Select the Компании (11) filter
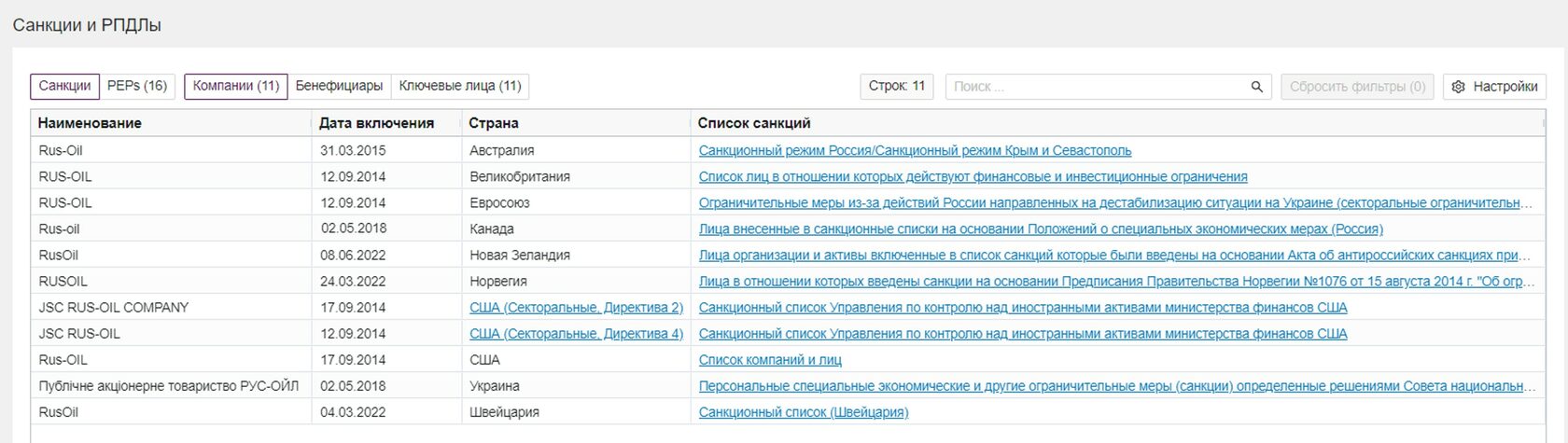The height and width of the screenshot is (443, 1568). 236,86
